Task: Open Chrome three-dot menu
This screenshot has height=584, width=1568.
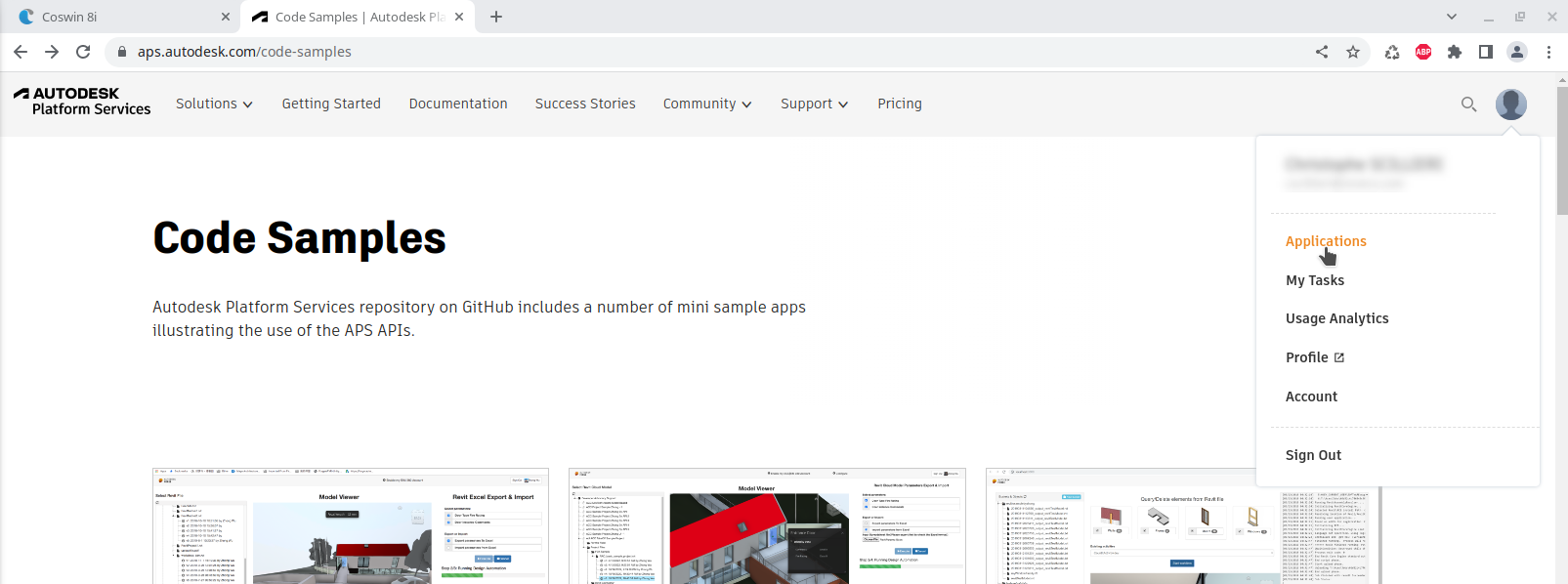Action: click(x=1548, y=52)
